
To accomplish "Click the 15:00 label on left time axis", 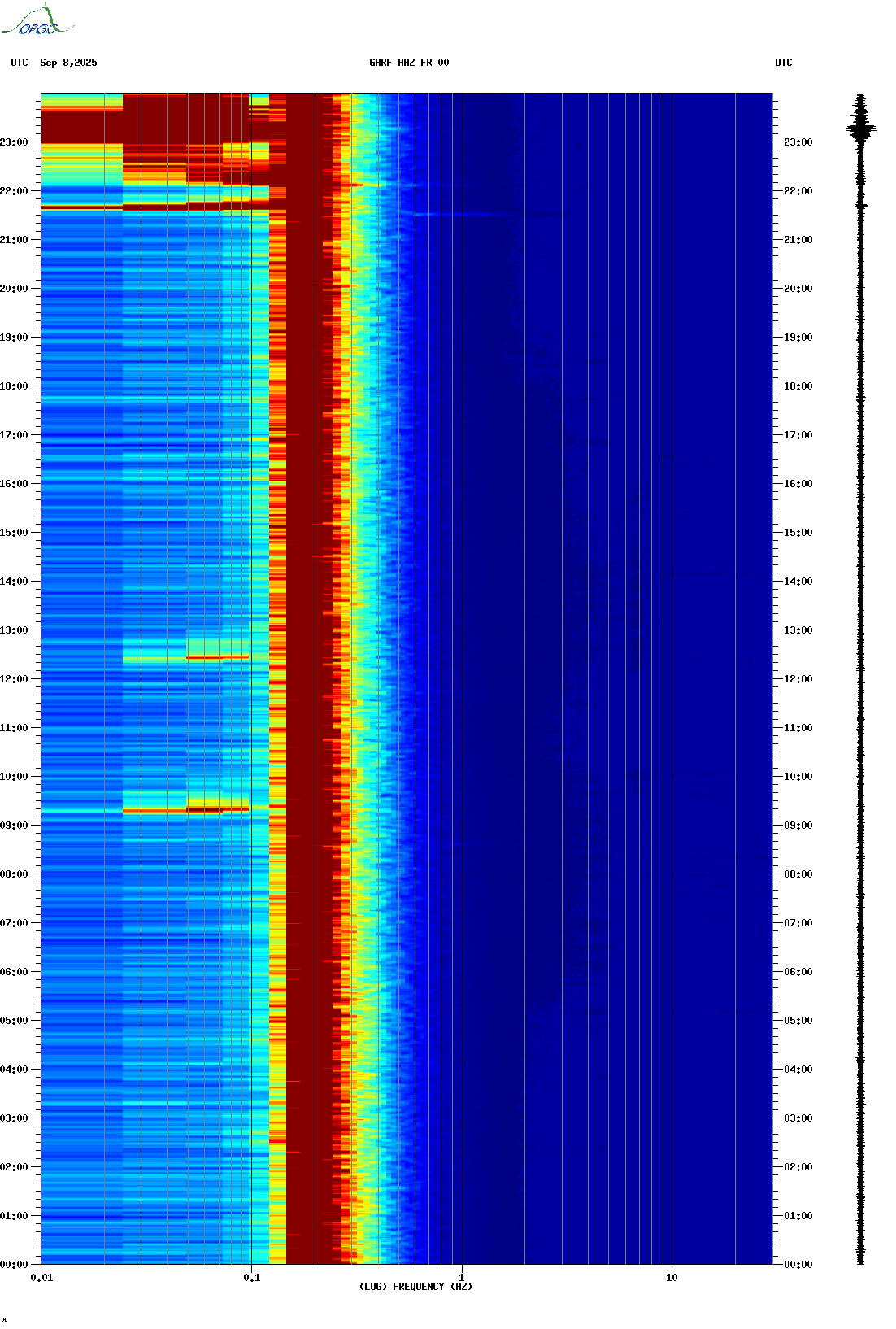I will [x=14, y=533].
